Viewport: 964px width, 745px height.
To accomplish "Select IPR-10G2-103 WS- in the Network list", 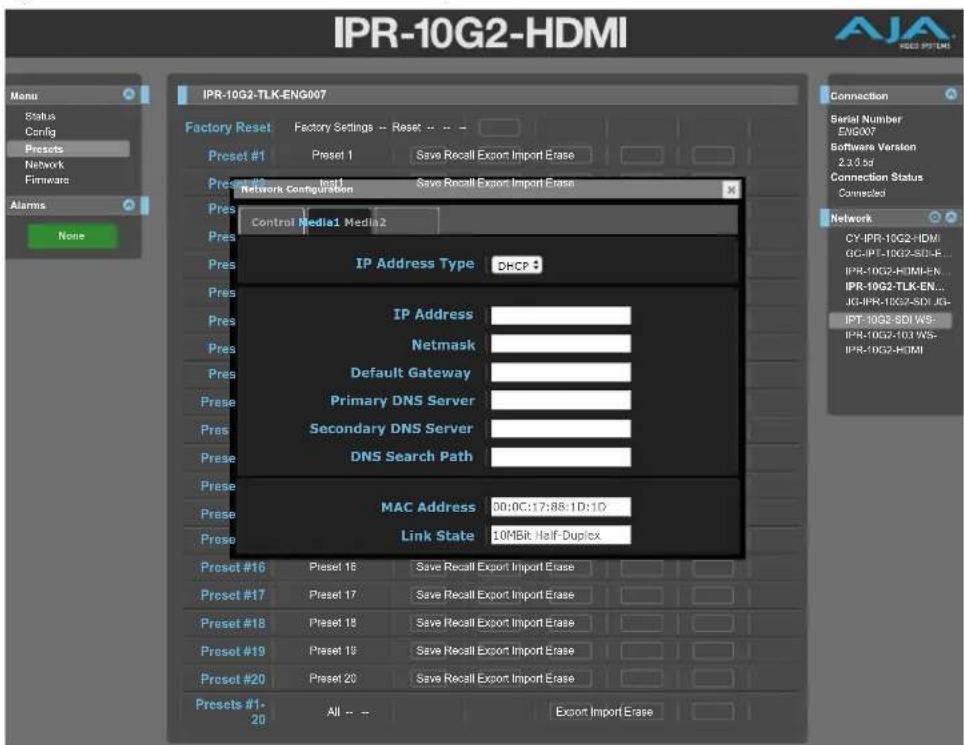I will click(891, 335).
